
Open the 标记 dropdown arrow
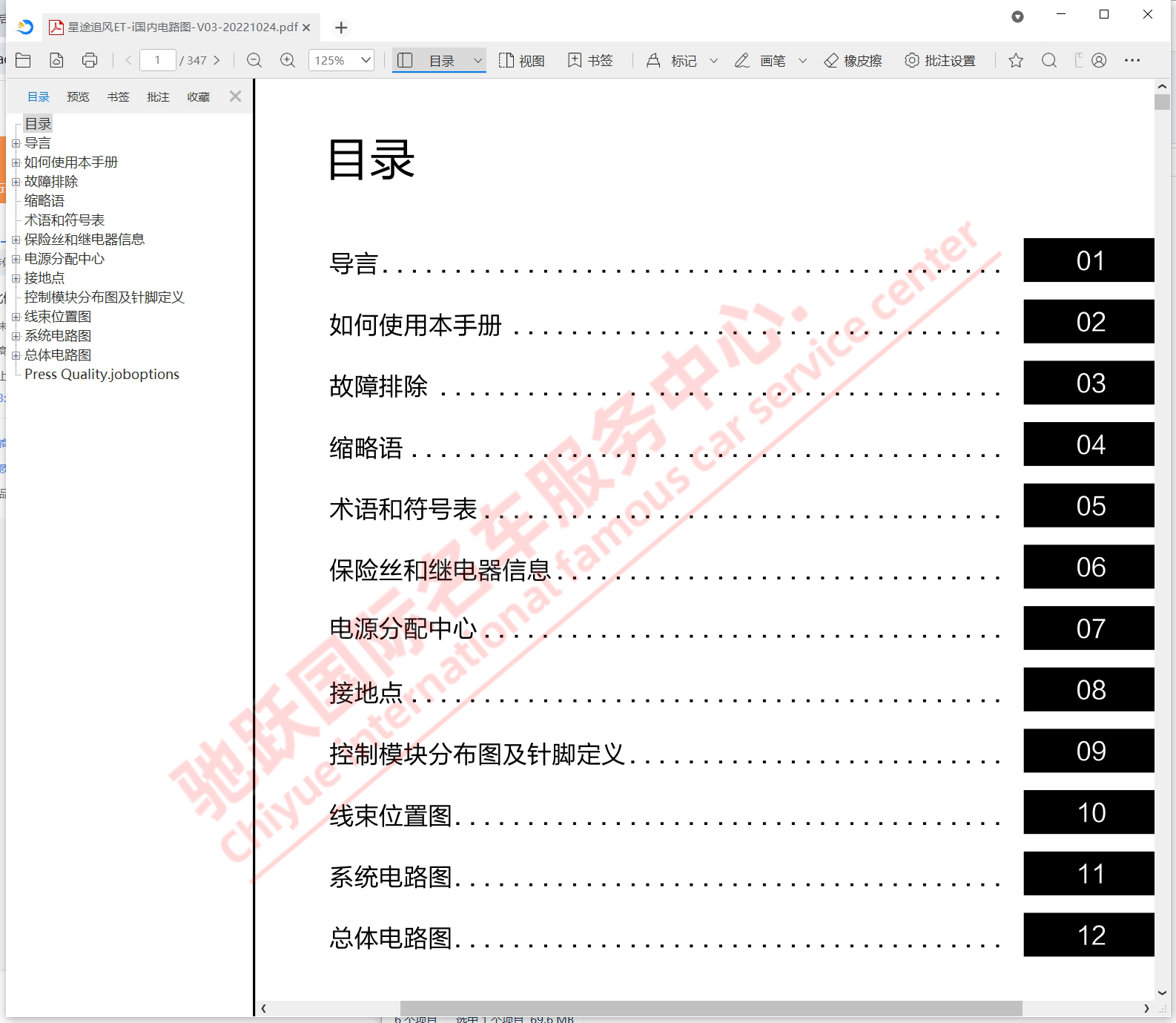713,60
